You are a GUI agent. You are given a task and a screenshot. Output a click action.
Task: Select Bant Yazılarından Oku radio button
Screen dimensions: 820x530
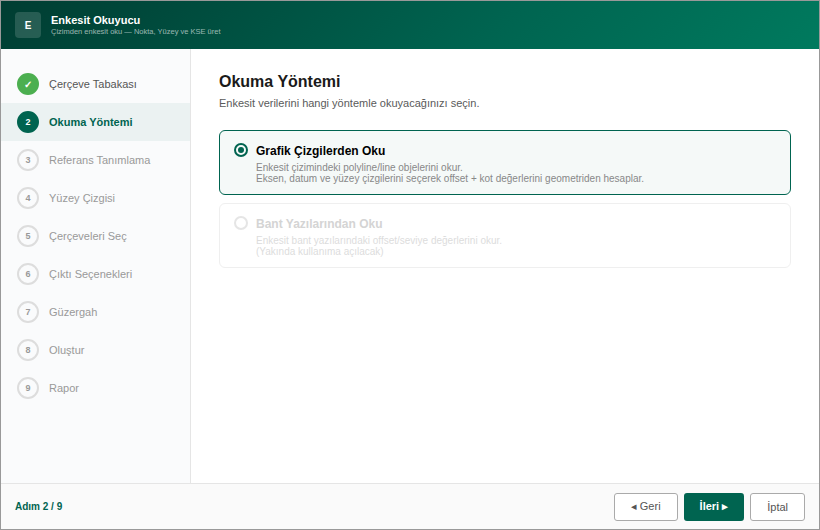[x=241, y=223]
